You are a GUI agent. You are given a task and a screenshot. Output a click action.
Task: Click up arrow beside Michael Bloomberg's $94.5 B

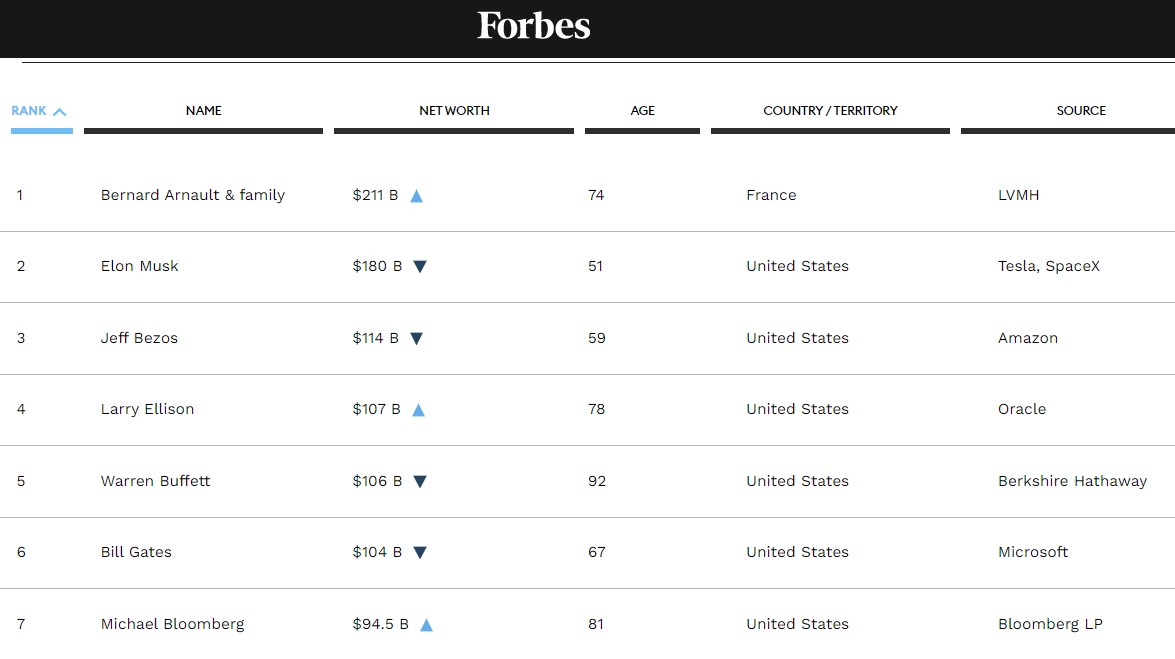coord(426,625)
